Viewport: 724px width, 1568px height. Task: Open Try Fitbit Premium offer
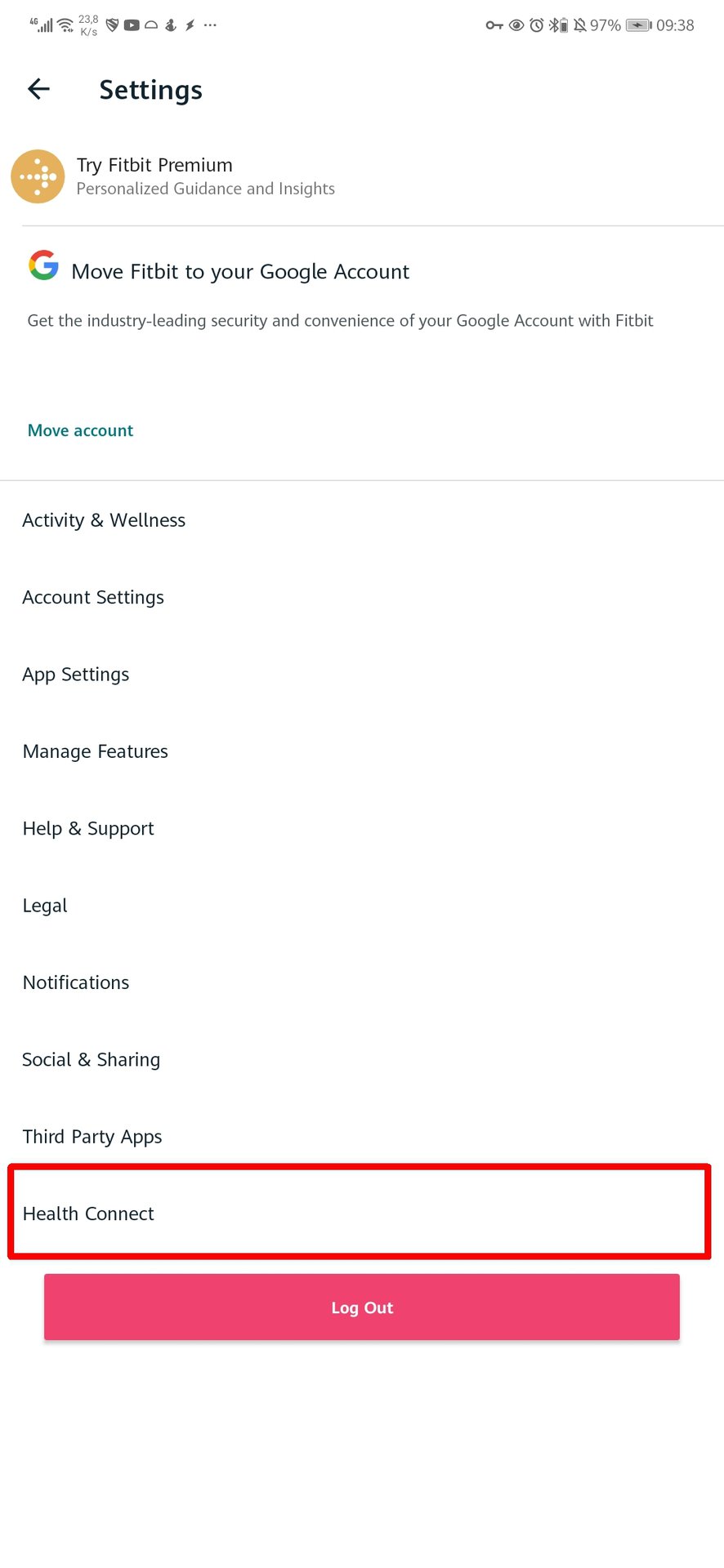point(205,176)
